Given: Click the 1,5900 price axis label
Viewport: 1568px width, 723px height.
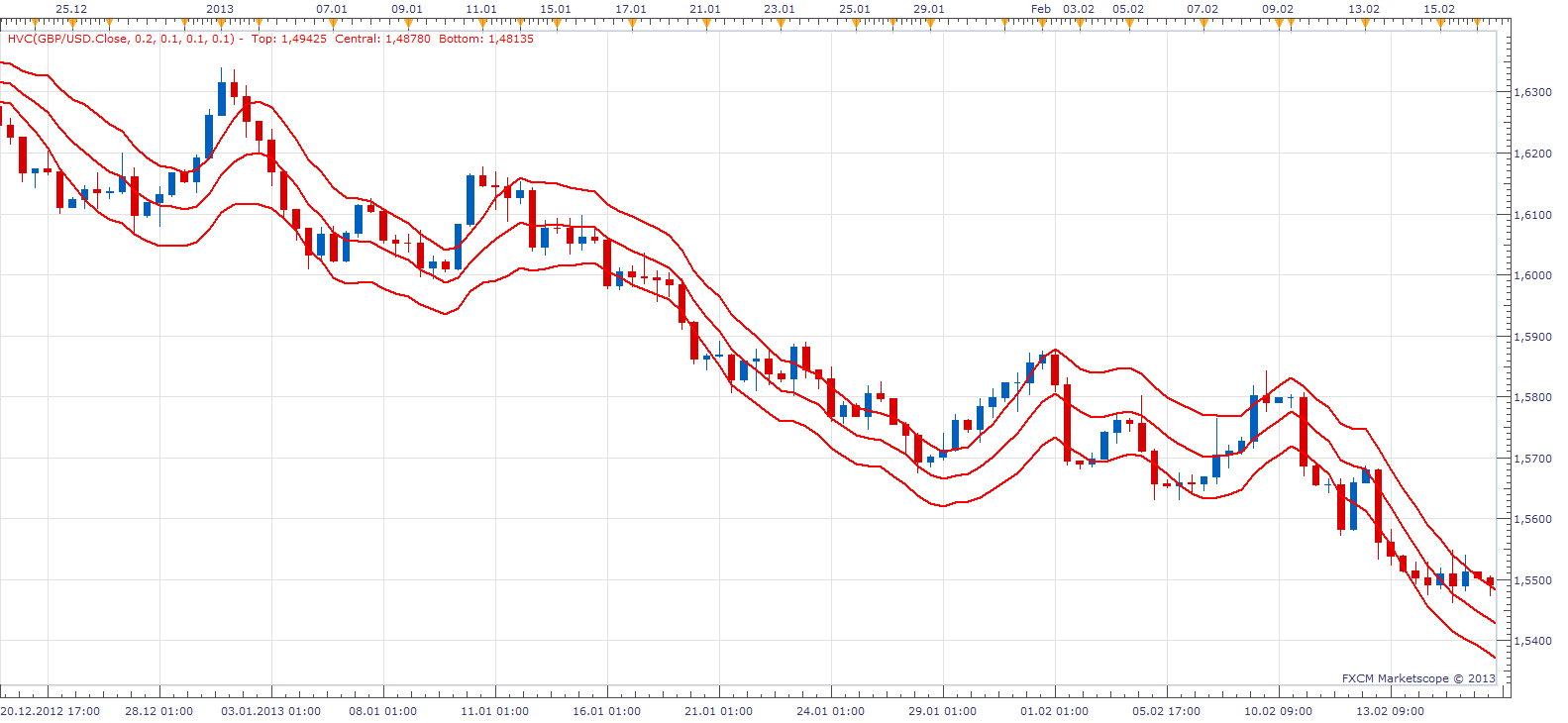Looking at the screenshot, I should (x=1533, y=337).
